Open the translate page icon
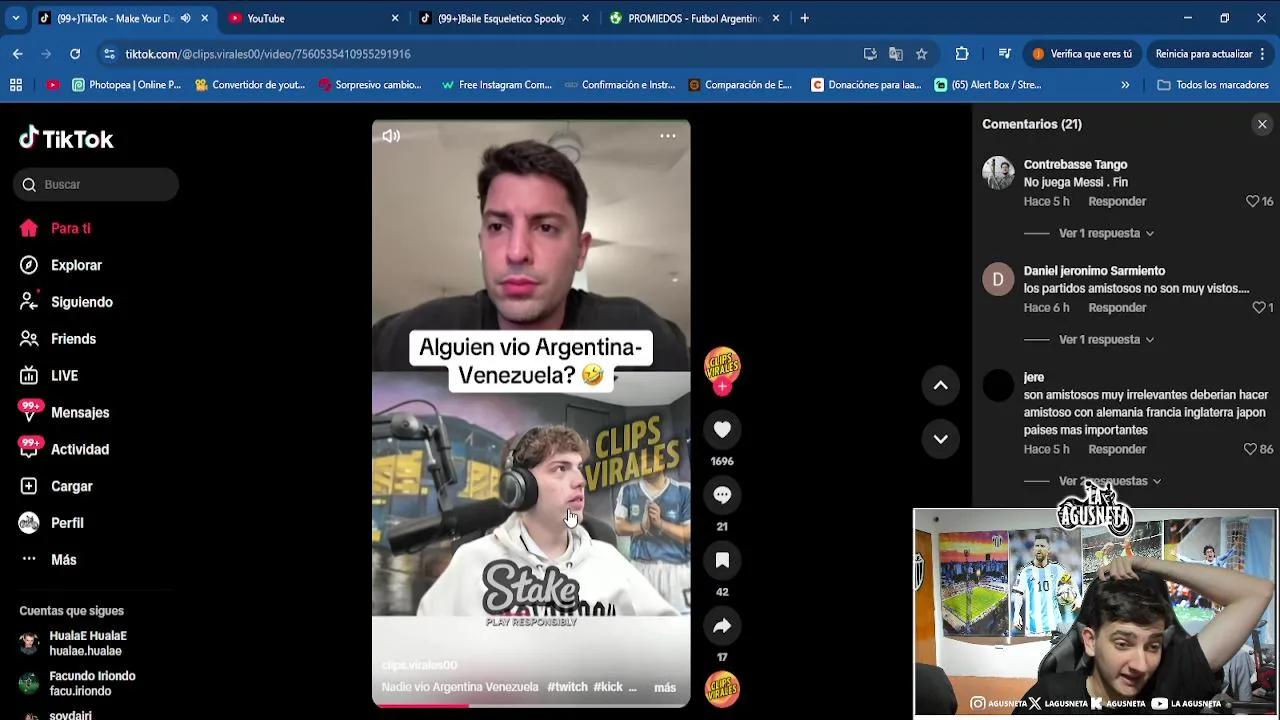Screen dimensions: 1280x720 (x=895, y=54)
